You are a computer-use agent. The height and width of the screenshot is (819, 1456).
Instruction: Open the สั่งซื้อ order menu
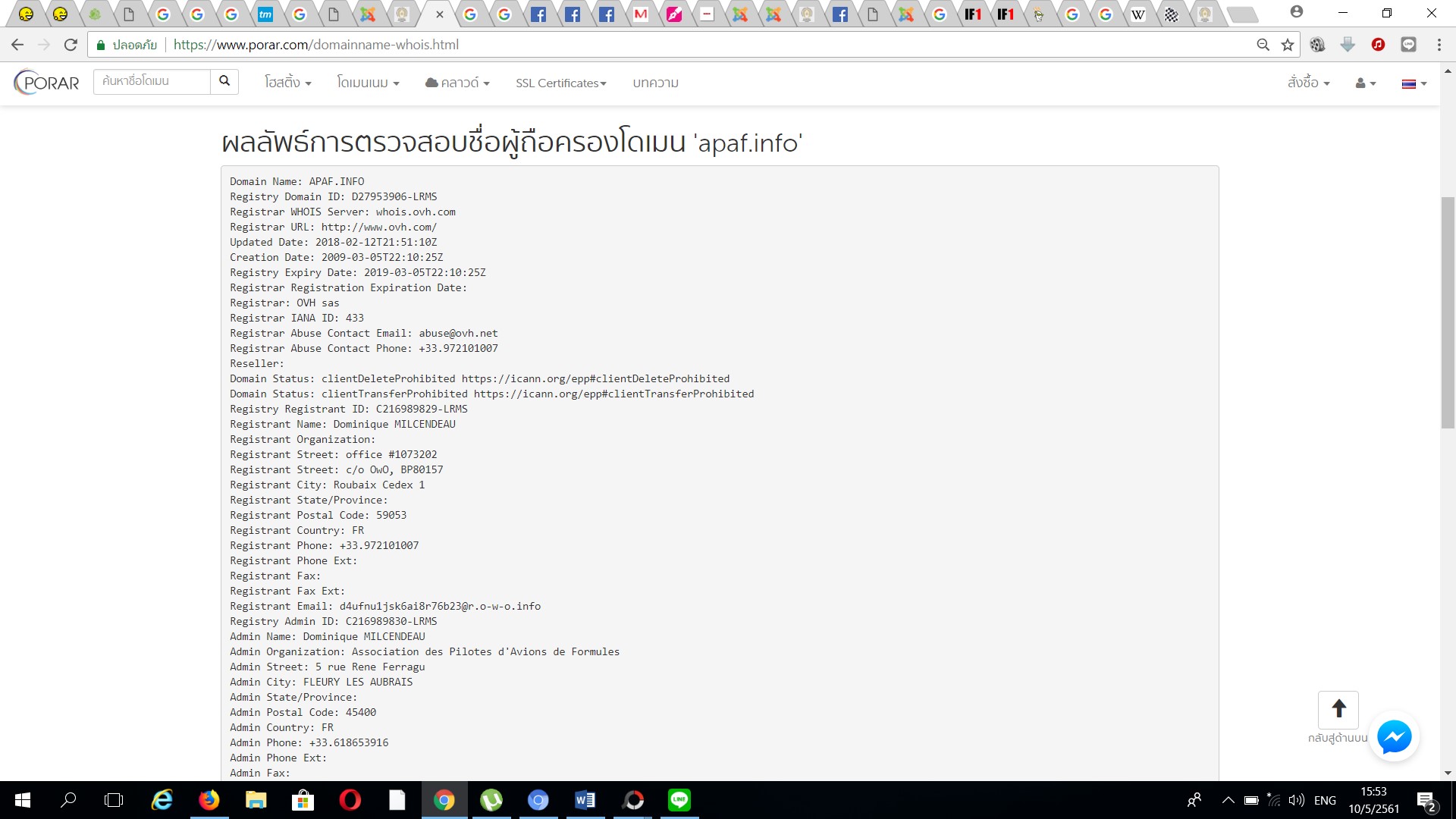(1308, 83)
